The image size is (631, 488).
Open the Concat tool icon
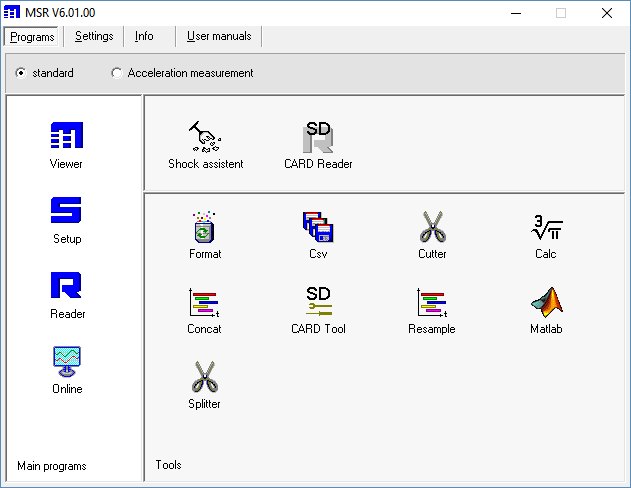tap(204, 303)
